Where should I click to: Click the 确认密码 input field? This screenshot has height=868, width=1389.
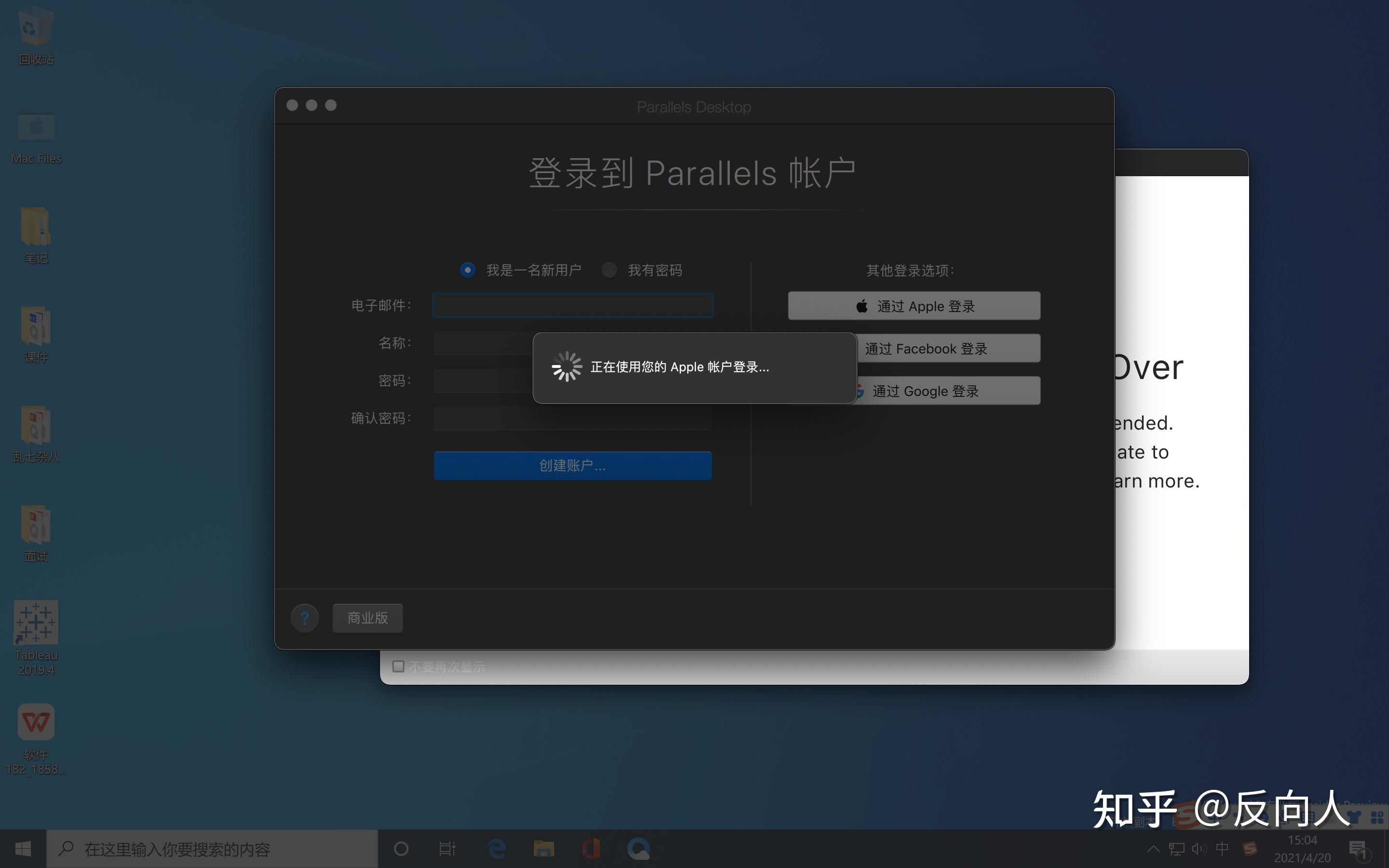click(x=573, y=419)
